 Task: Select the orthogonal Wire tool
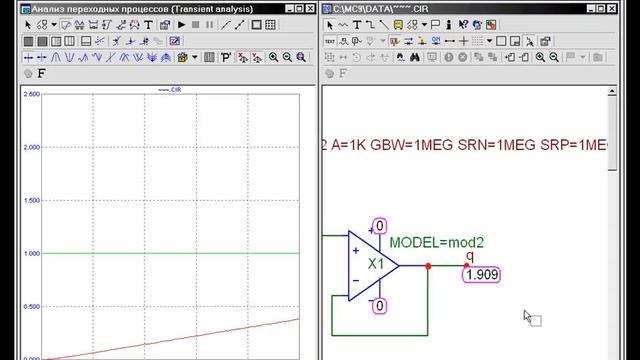tap(371, 25)
